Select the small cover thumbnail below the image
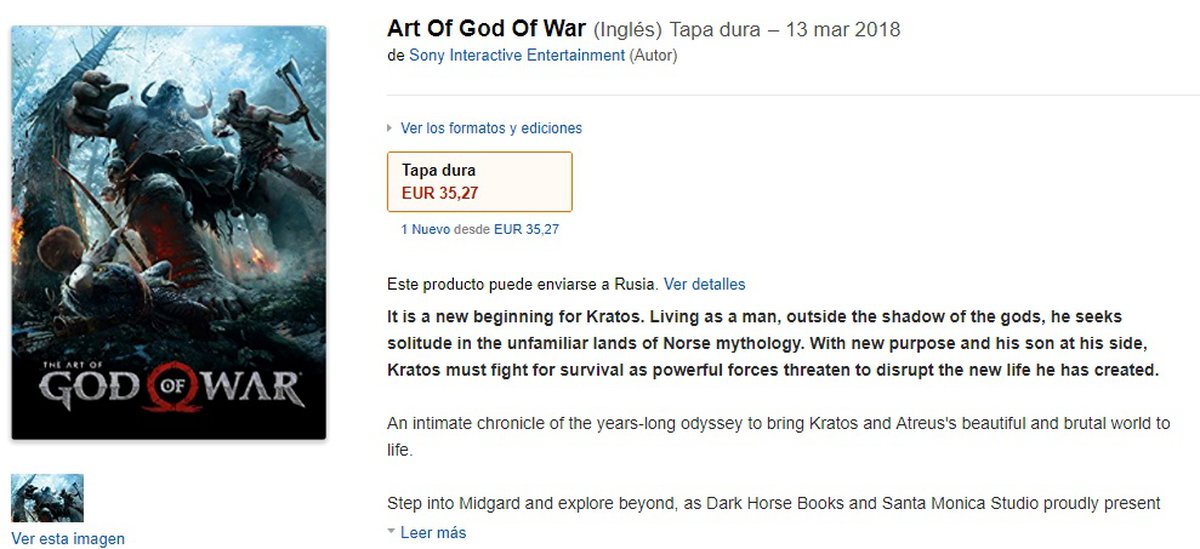1200x549 pixels. tap(47, 498)
